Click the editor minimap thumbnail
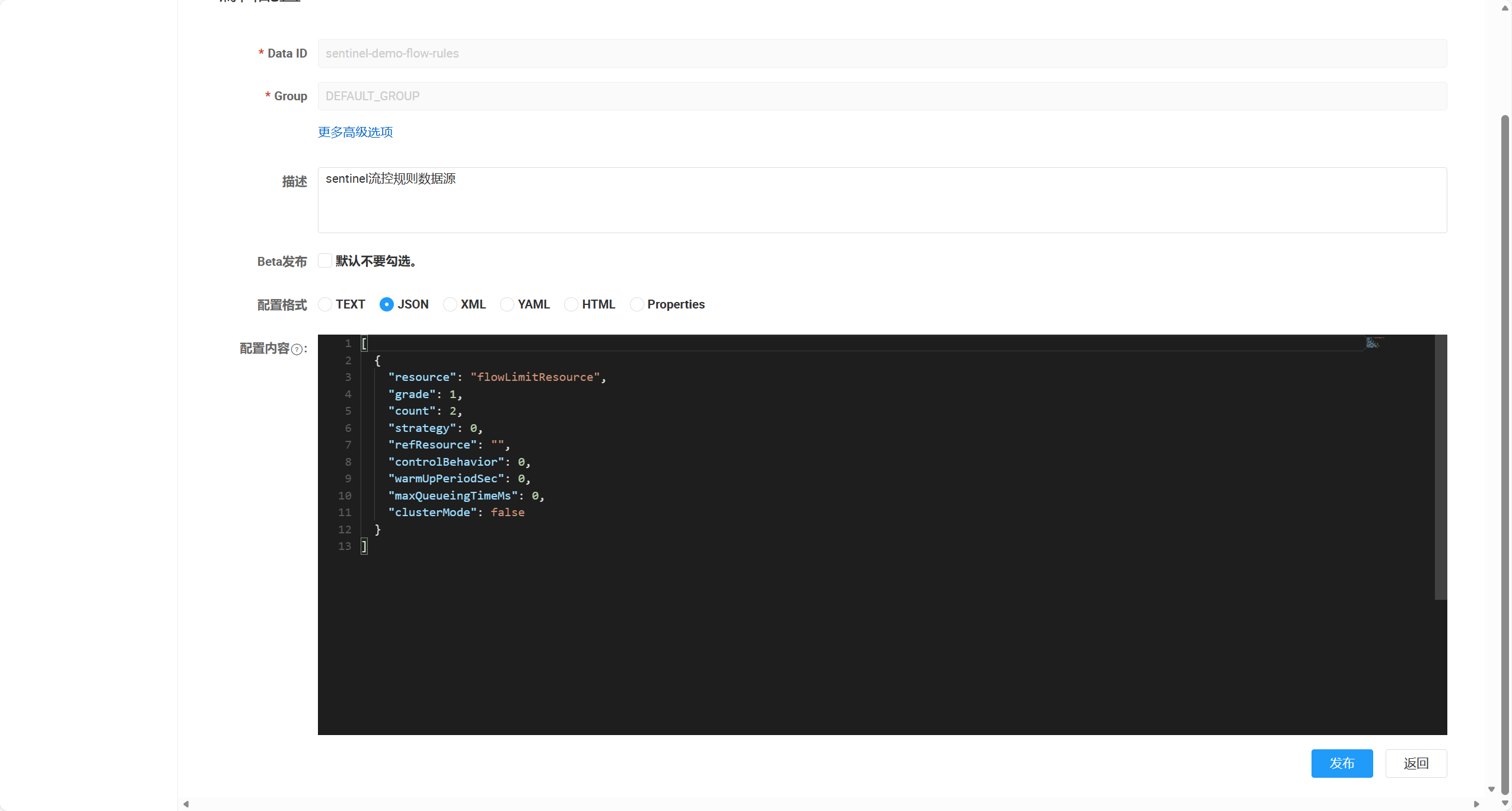Screen dimensions: 1512x811 point(1373,342)
